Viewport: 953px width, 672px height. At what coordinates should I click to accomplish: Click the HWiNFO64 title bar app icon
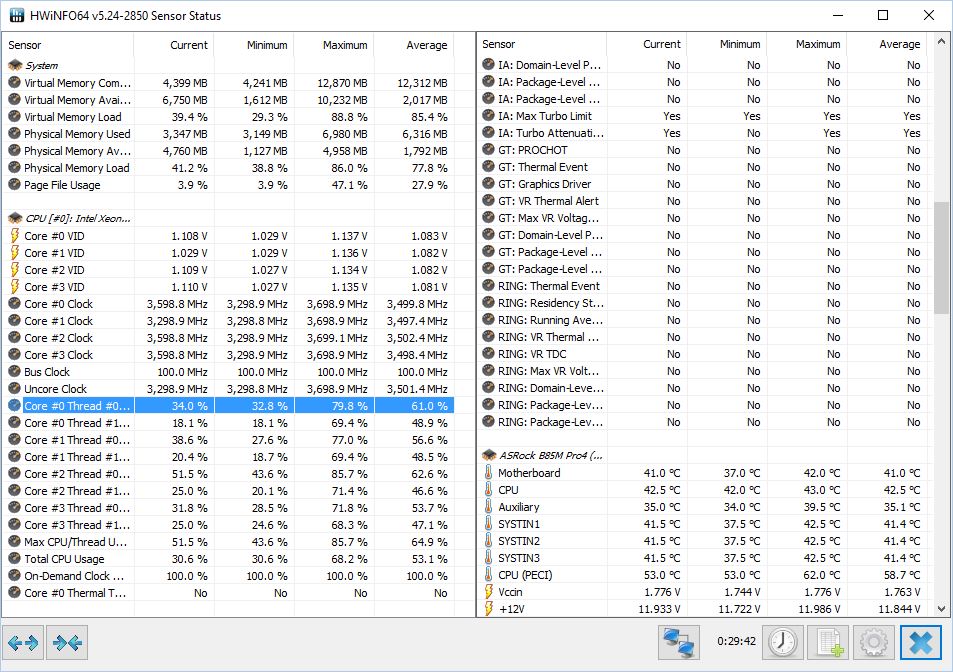point(16,15)
